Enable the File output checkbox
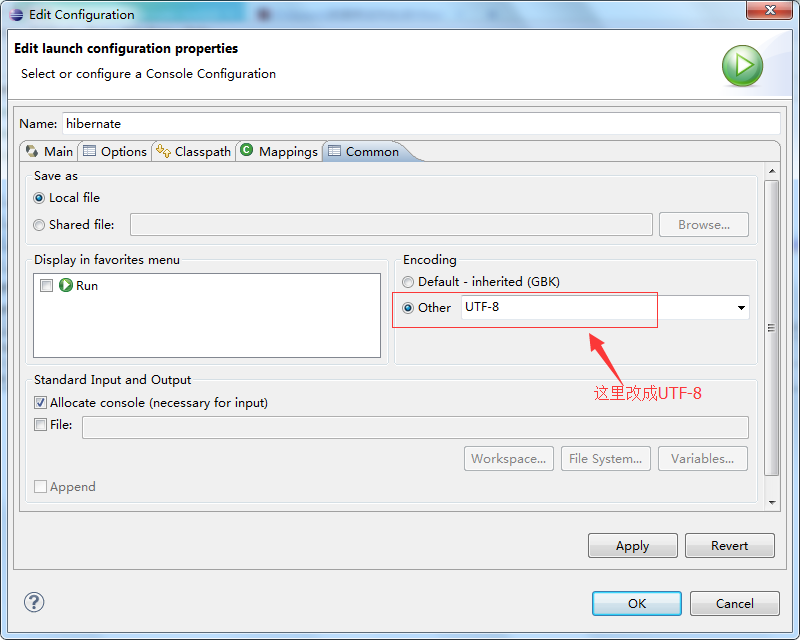 tap(38, 424)
